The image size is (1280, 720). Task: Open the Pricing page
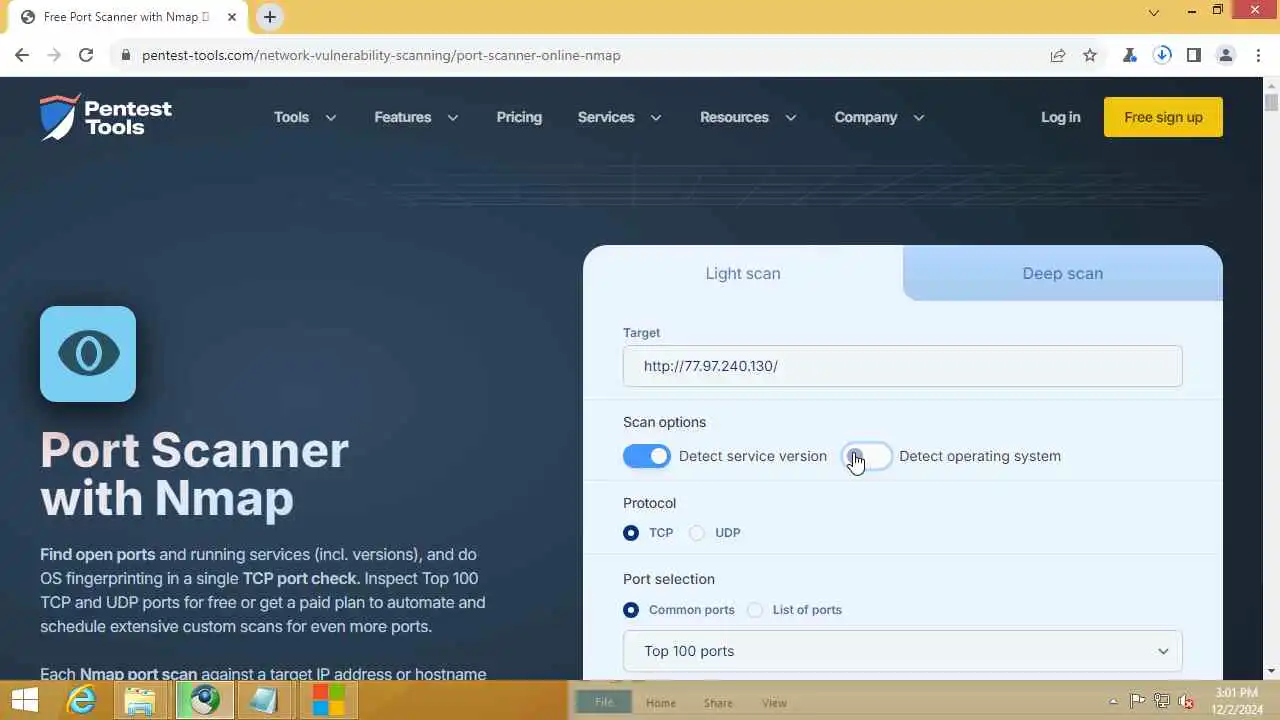(519, 117)
